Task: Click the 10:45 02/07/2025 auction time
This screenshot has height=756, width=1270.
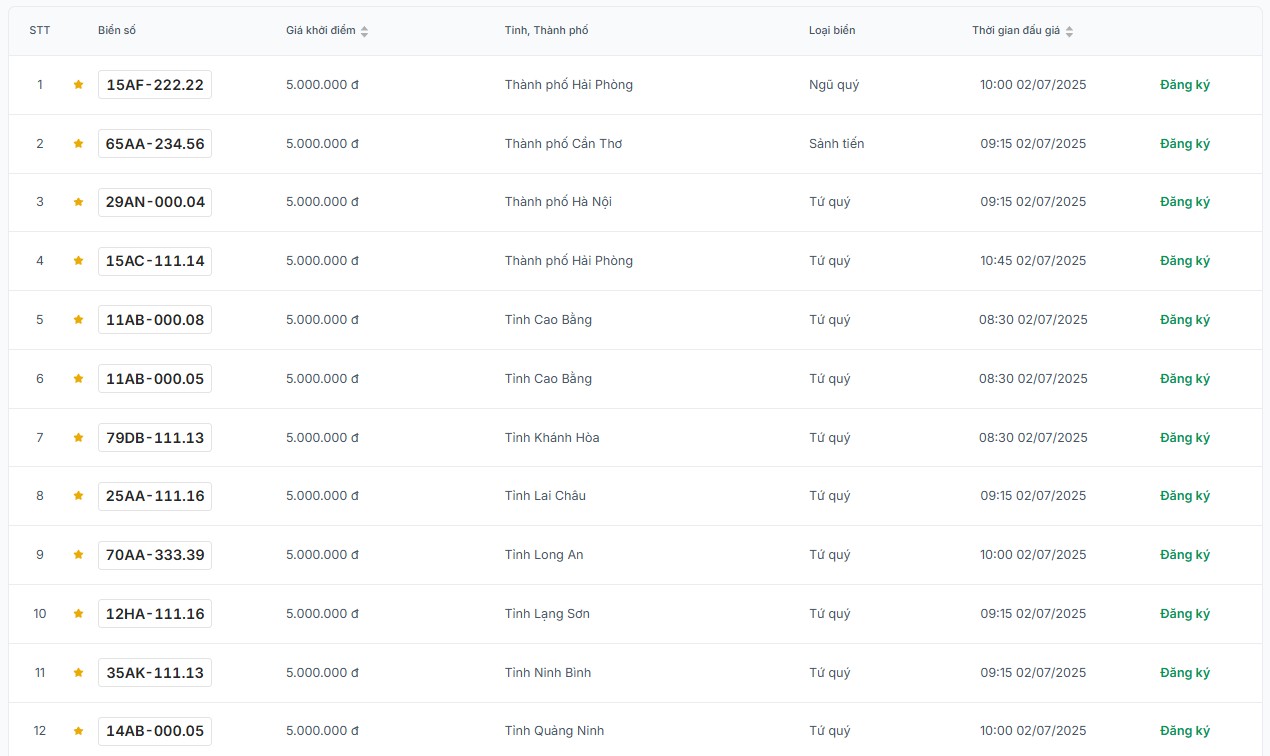Action: pos(1033,261)
